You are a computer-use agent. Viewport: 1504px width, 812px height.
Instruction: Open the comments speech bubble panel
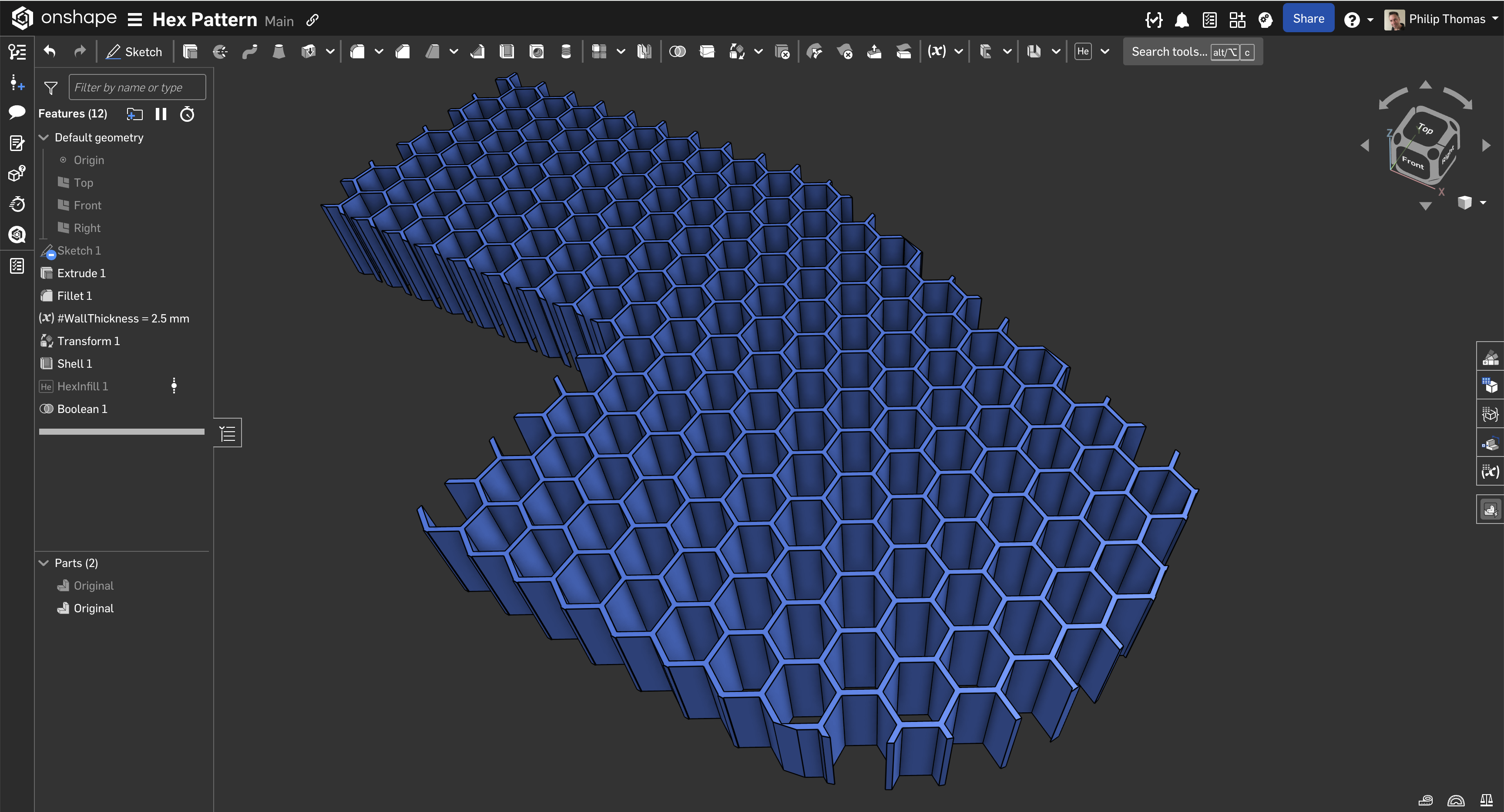click(x=17, y=112)
